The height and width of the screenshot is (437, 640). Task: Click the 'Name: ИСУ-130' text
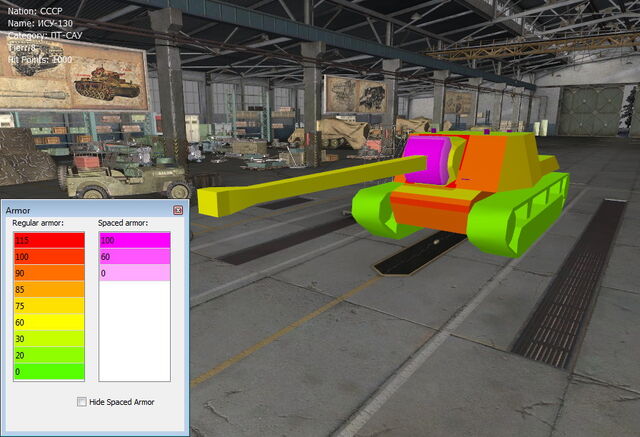click(40, 23)
